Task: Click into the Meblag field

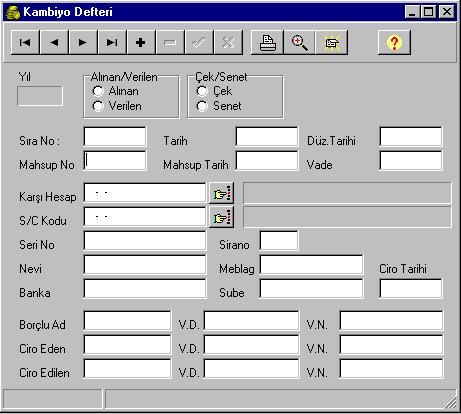Action: click(311, 265)
